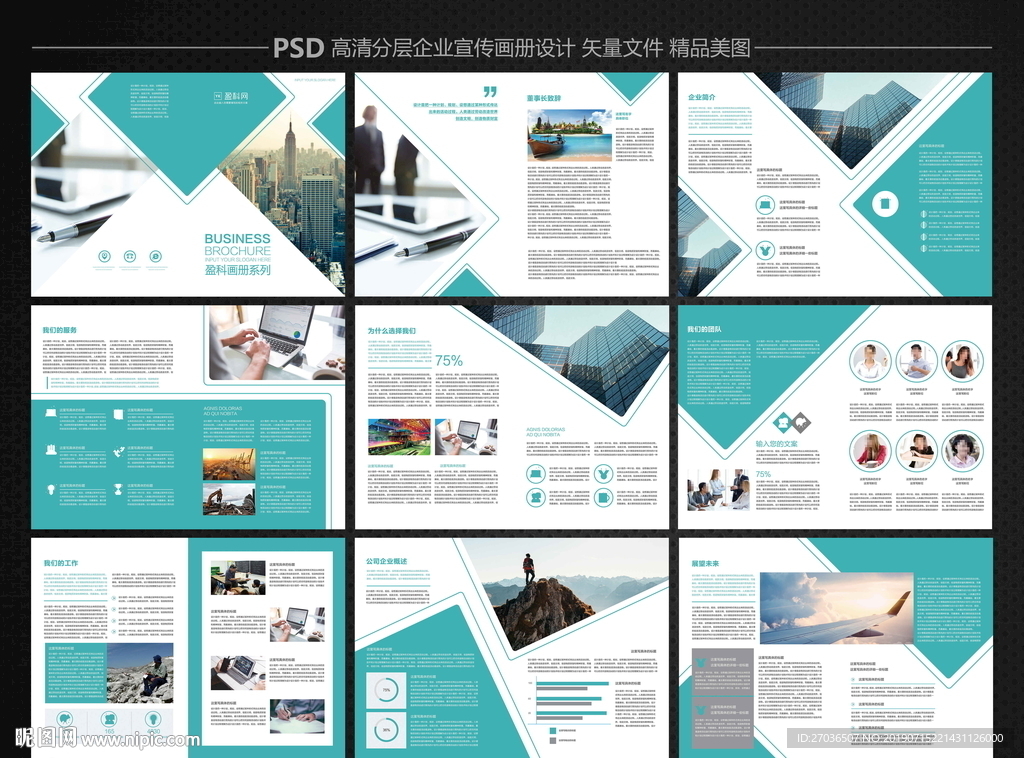Click the chat bubble diamond icons on team page

[791, 422]
